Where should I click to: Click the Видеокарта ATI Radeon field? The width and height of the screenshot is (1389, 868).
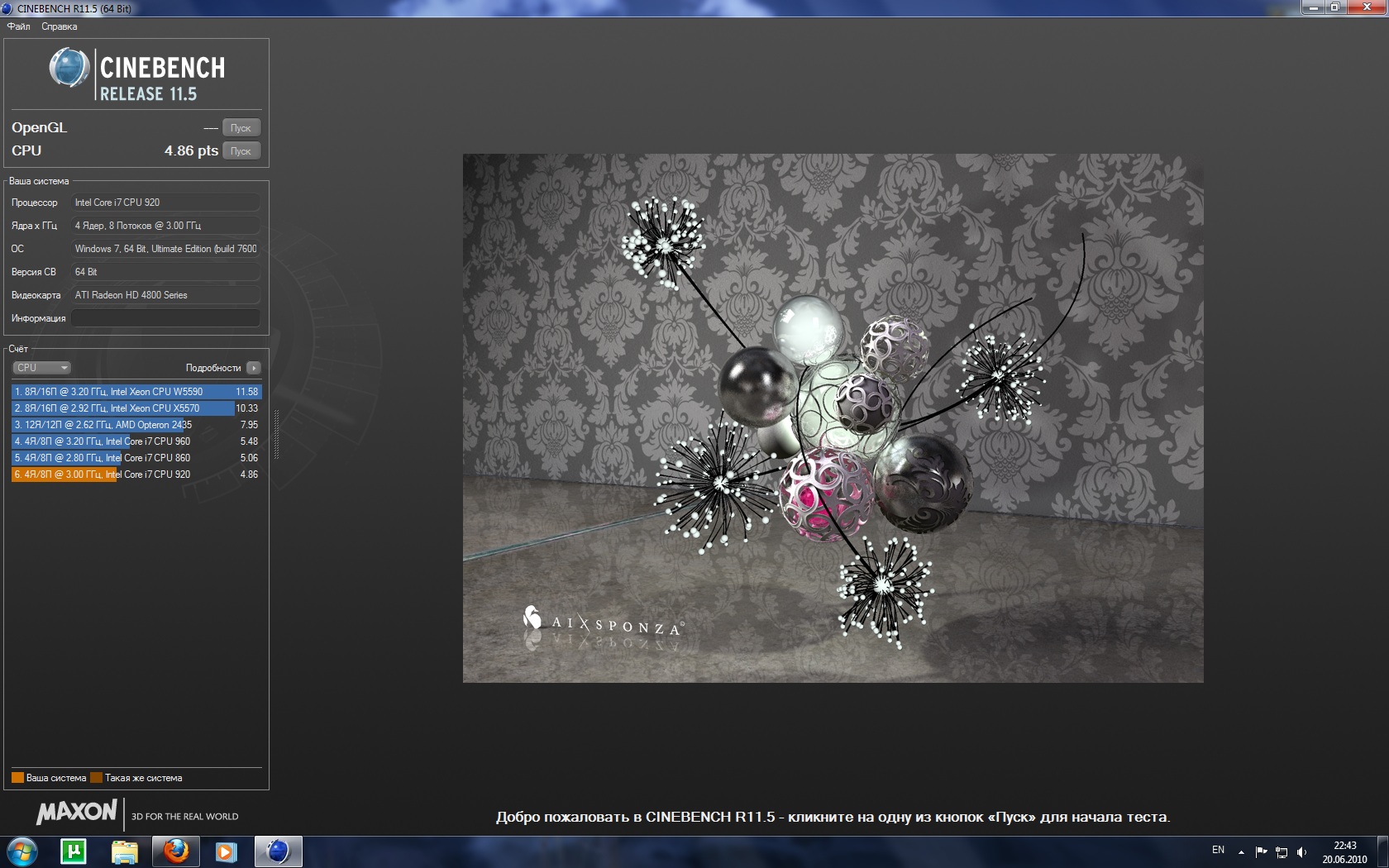tap(165, 295)
